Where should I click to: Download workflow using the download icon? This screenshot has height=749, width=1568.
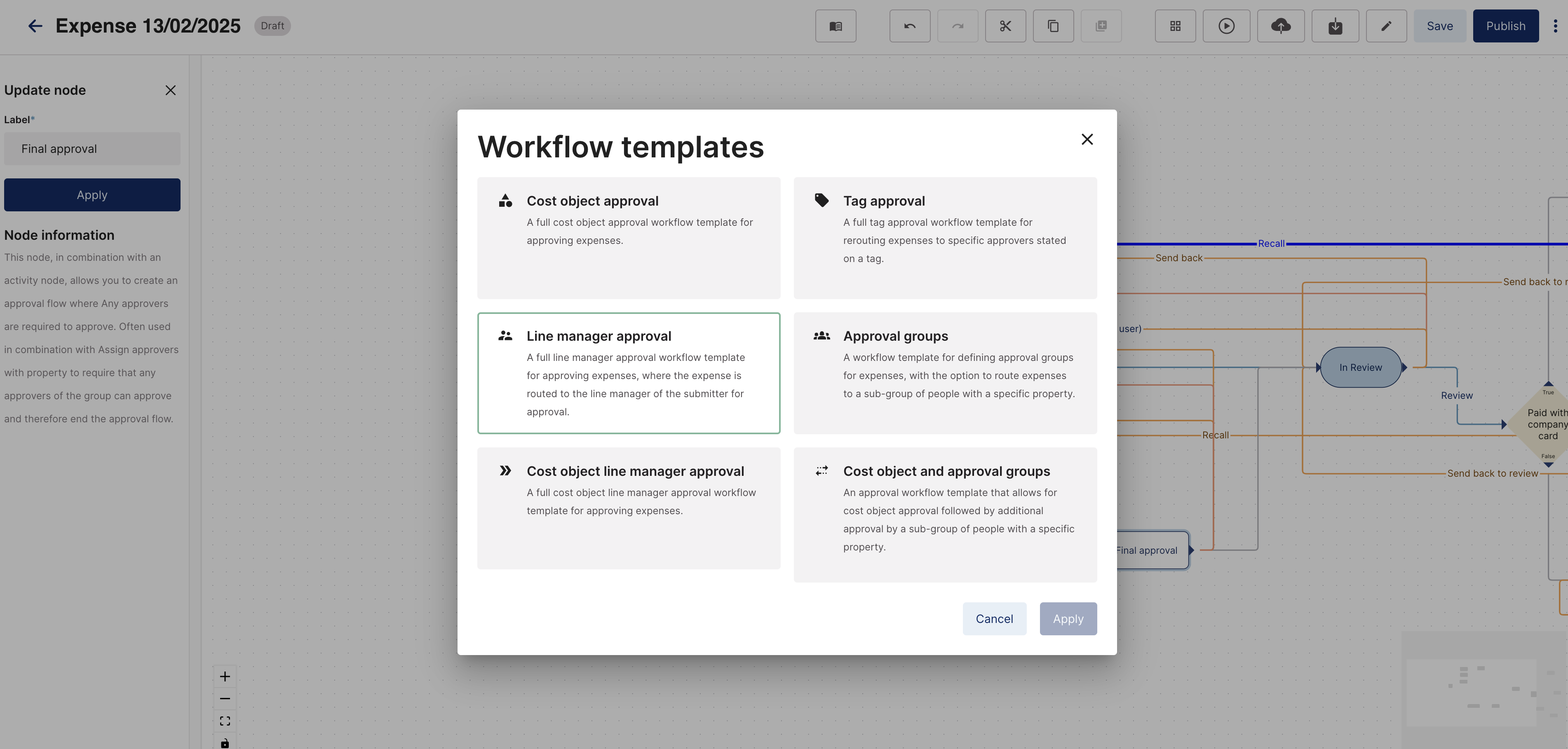pyautogui.click(x=1335, y=26)
